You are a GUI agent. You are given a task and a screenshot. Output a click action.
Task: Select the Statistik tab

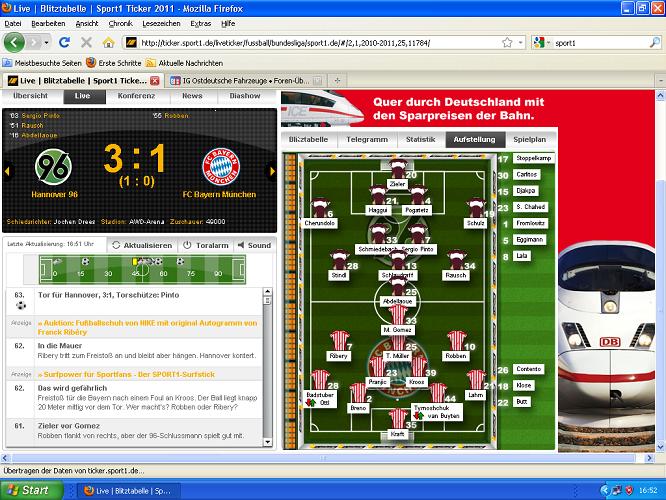coord(420,139)
